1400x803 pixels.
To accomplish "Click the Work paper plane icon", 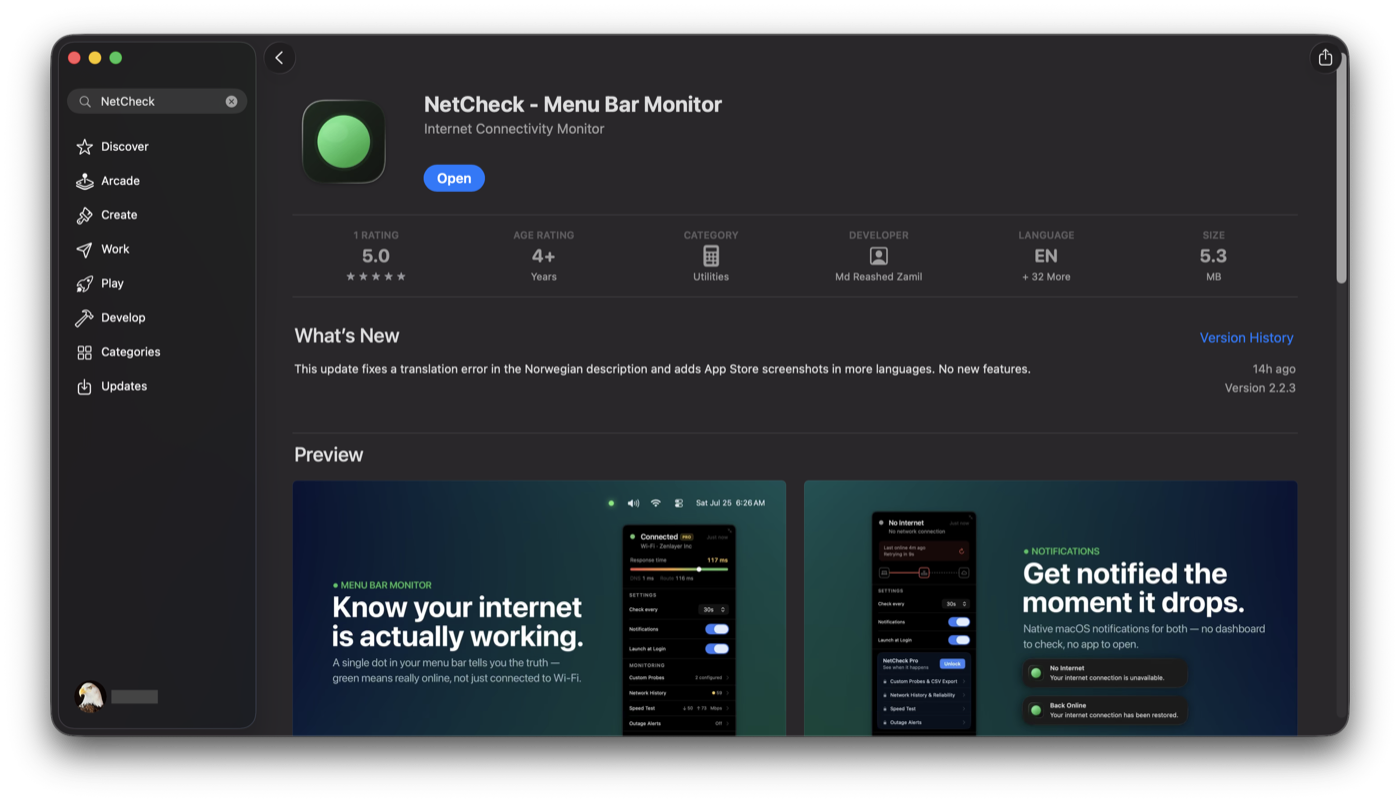I will (x=84, y=249).
